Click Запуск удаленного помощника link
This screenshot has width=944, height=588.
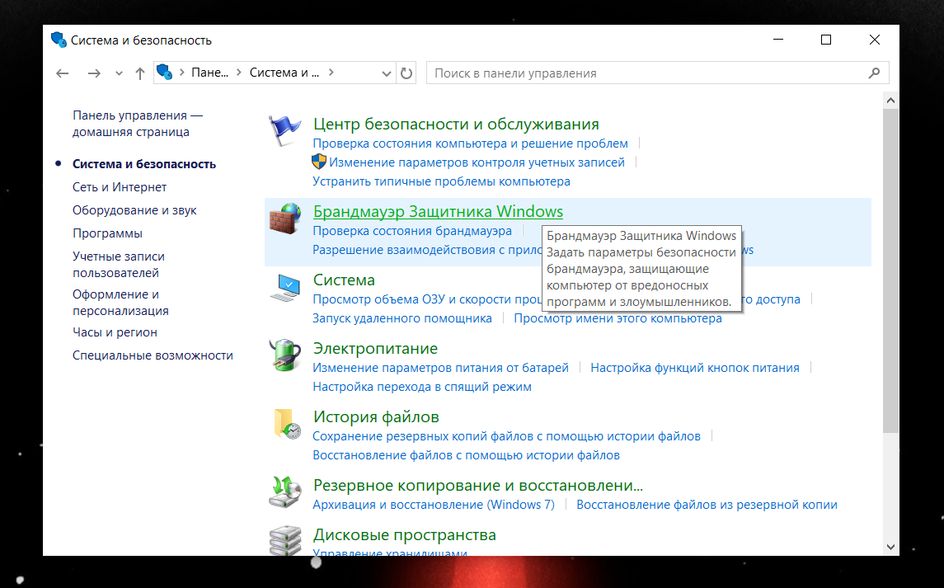(402, 318)
